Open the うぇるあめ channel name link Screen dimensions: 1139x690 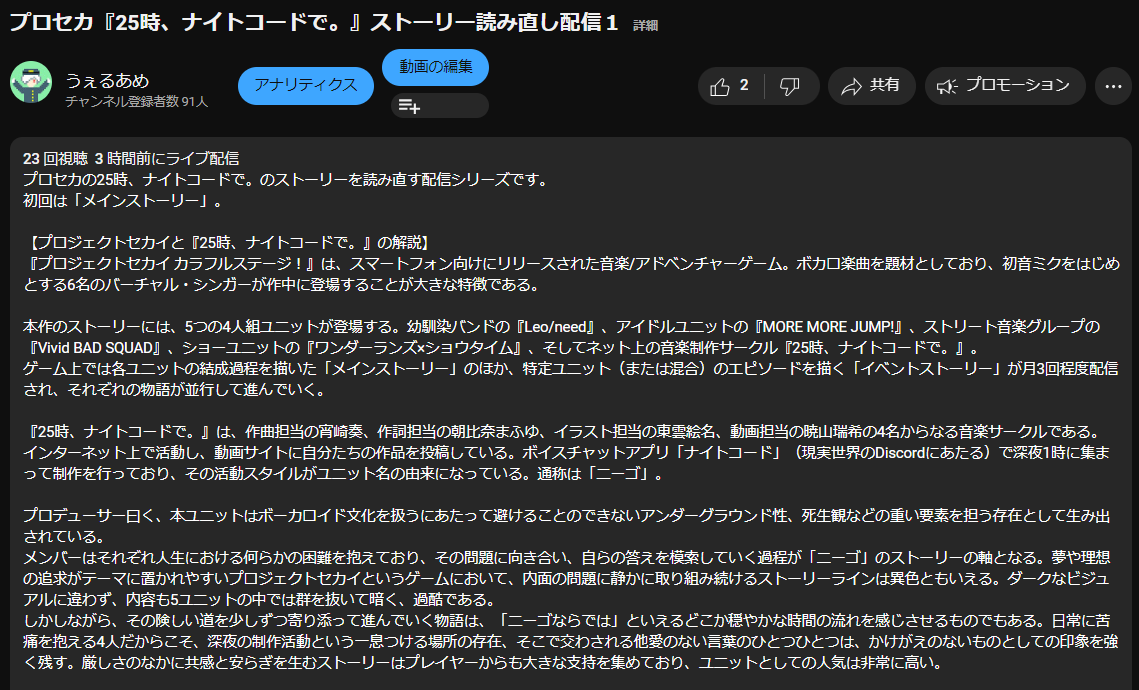click(108, 80)
